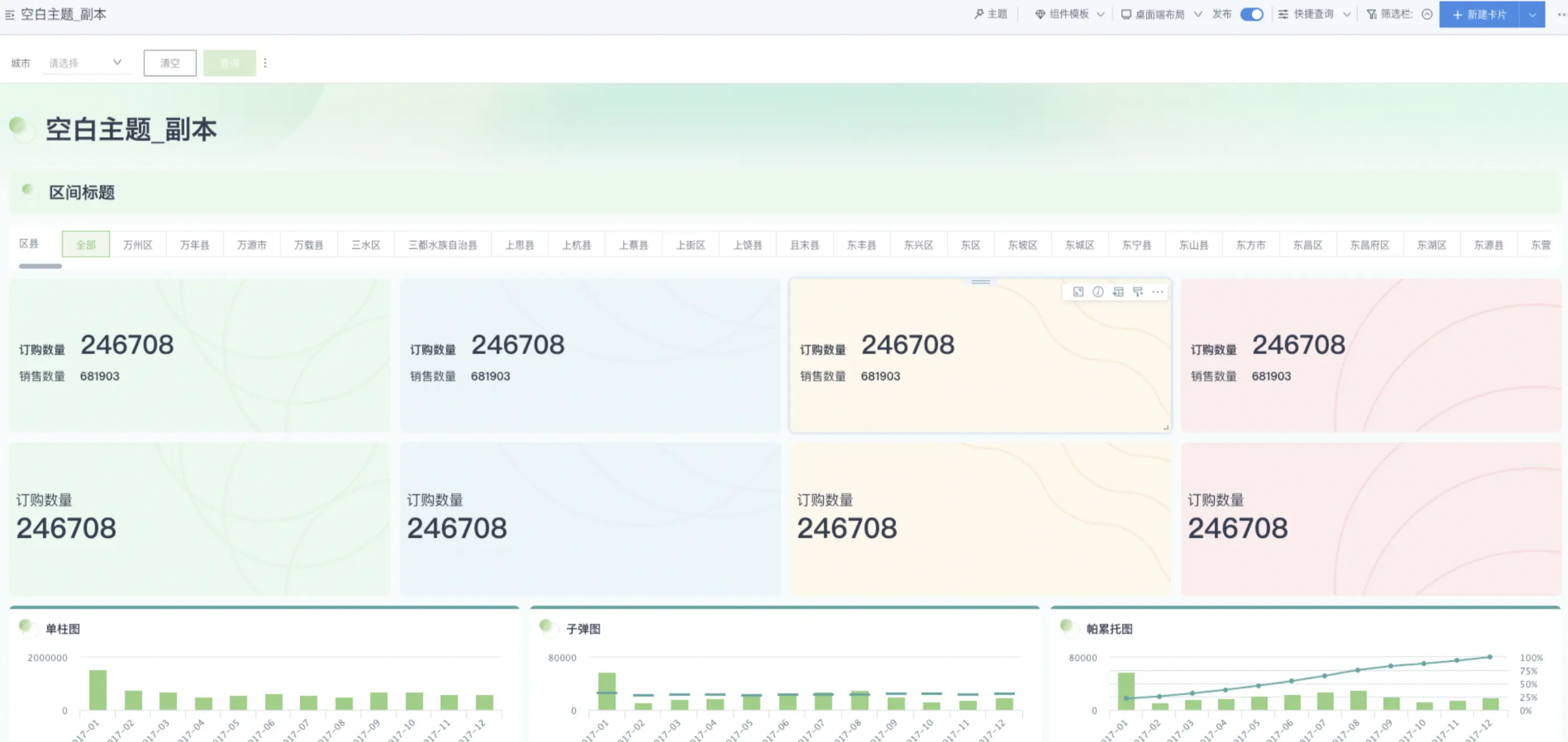Select the 上蔡县 district tab

pyautogui.click(x=634, y=244)
